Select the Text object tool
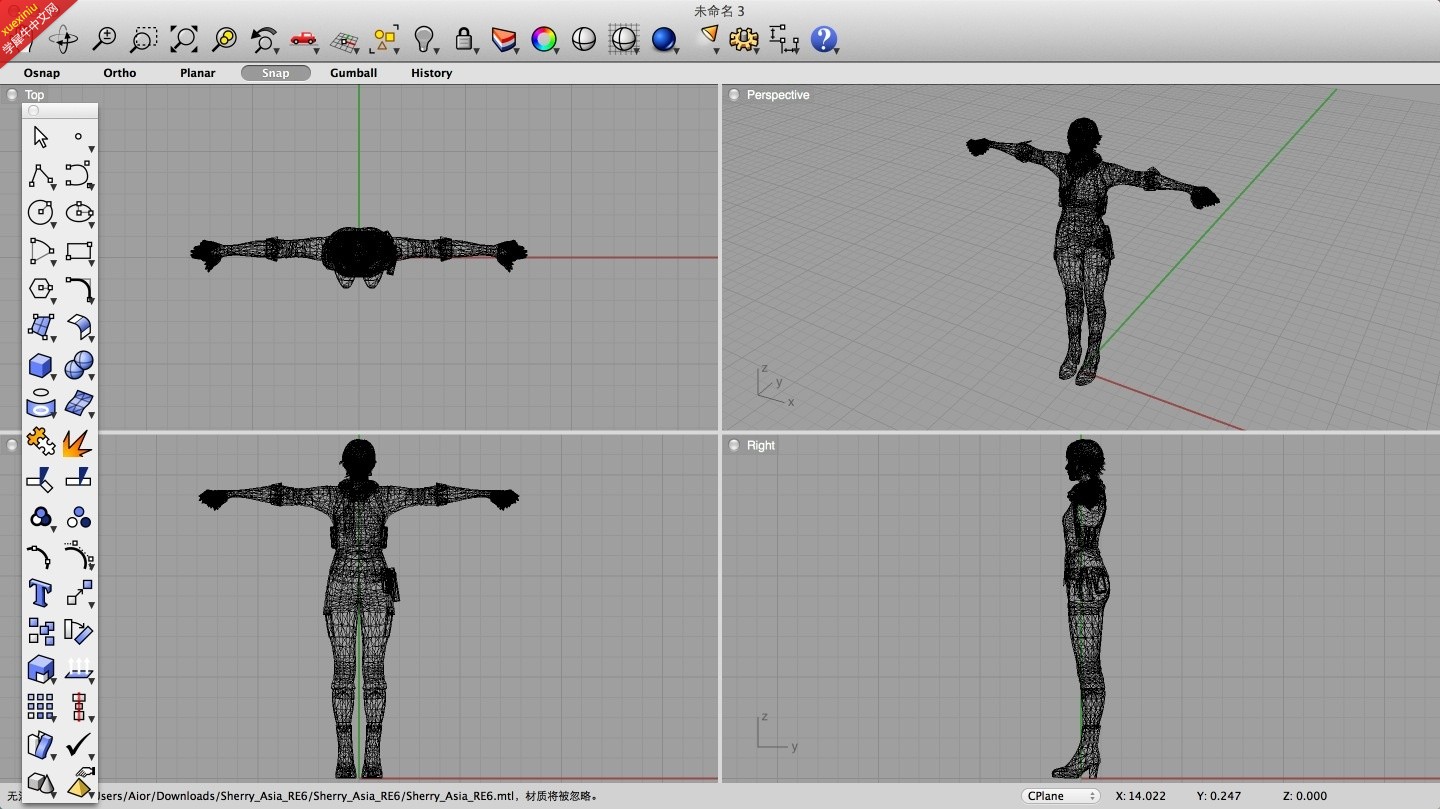Image resolution: width=1440 pixels, height=809 pixels. pos(40,593)
